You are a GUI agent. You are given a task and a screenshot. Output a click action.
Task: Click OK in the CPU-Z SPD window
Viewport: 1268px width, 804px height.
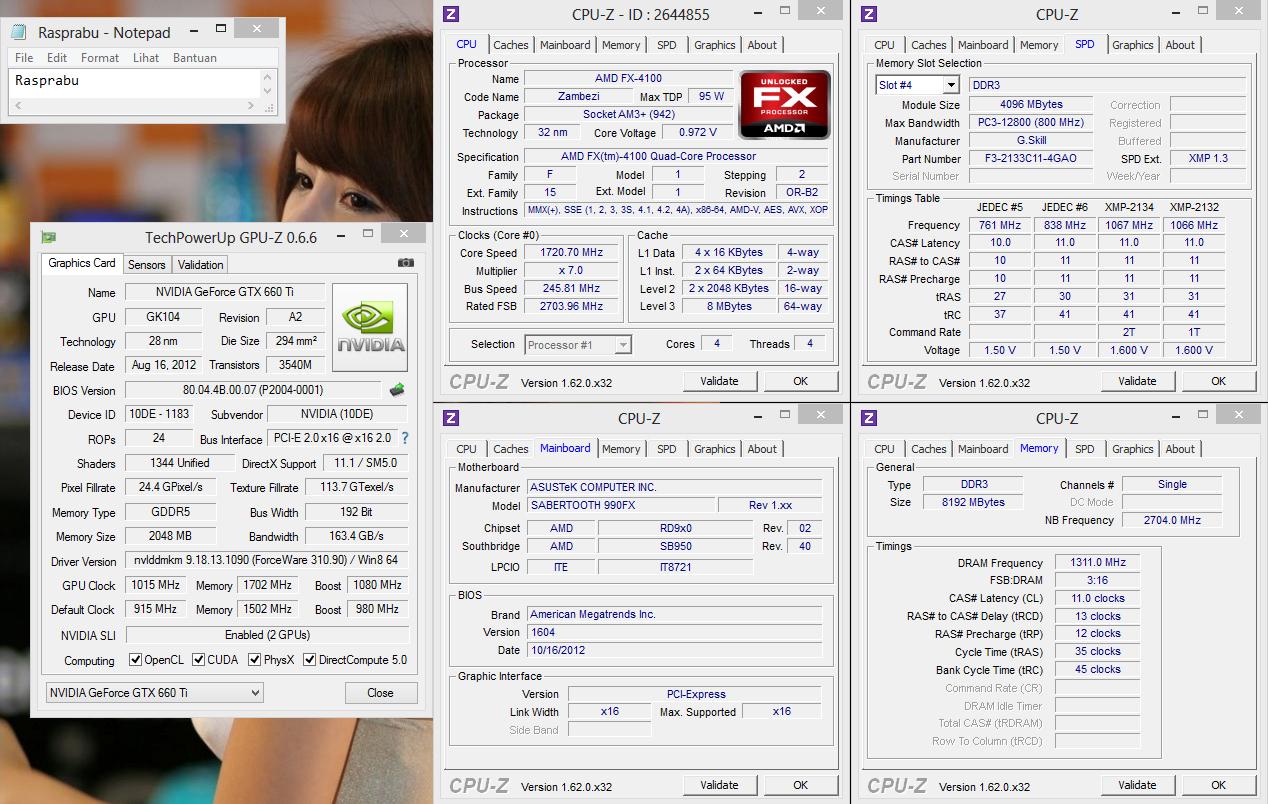coord(1218,381)
